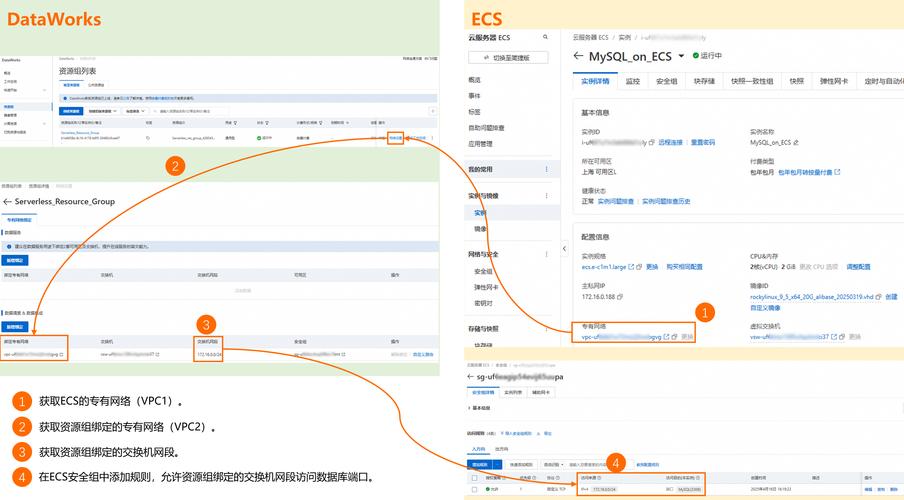The image size is (904, 500).
Task: Switch to the 安全组 tab in the ECS instance
Action: click(x=667, y=82)
